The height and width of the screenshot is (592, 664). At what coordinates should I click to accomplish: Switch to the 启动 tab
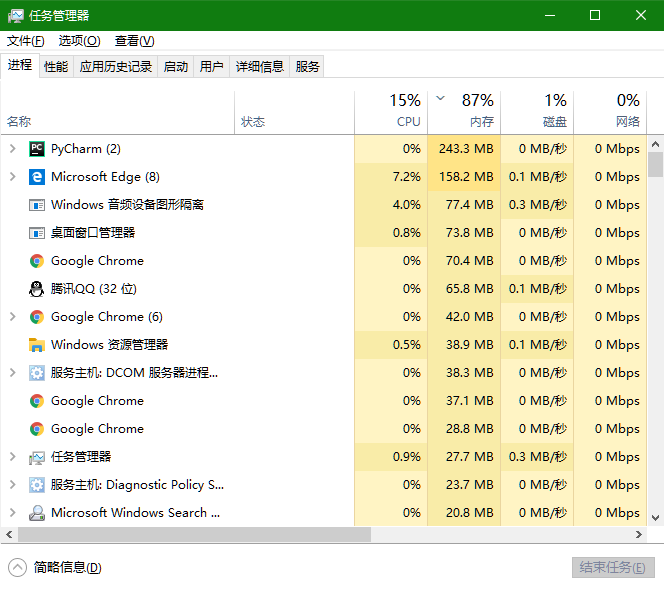[x=176, y=66]
